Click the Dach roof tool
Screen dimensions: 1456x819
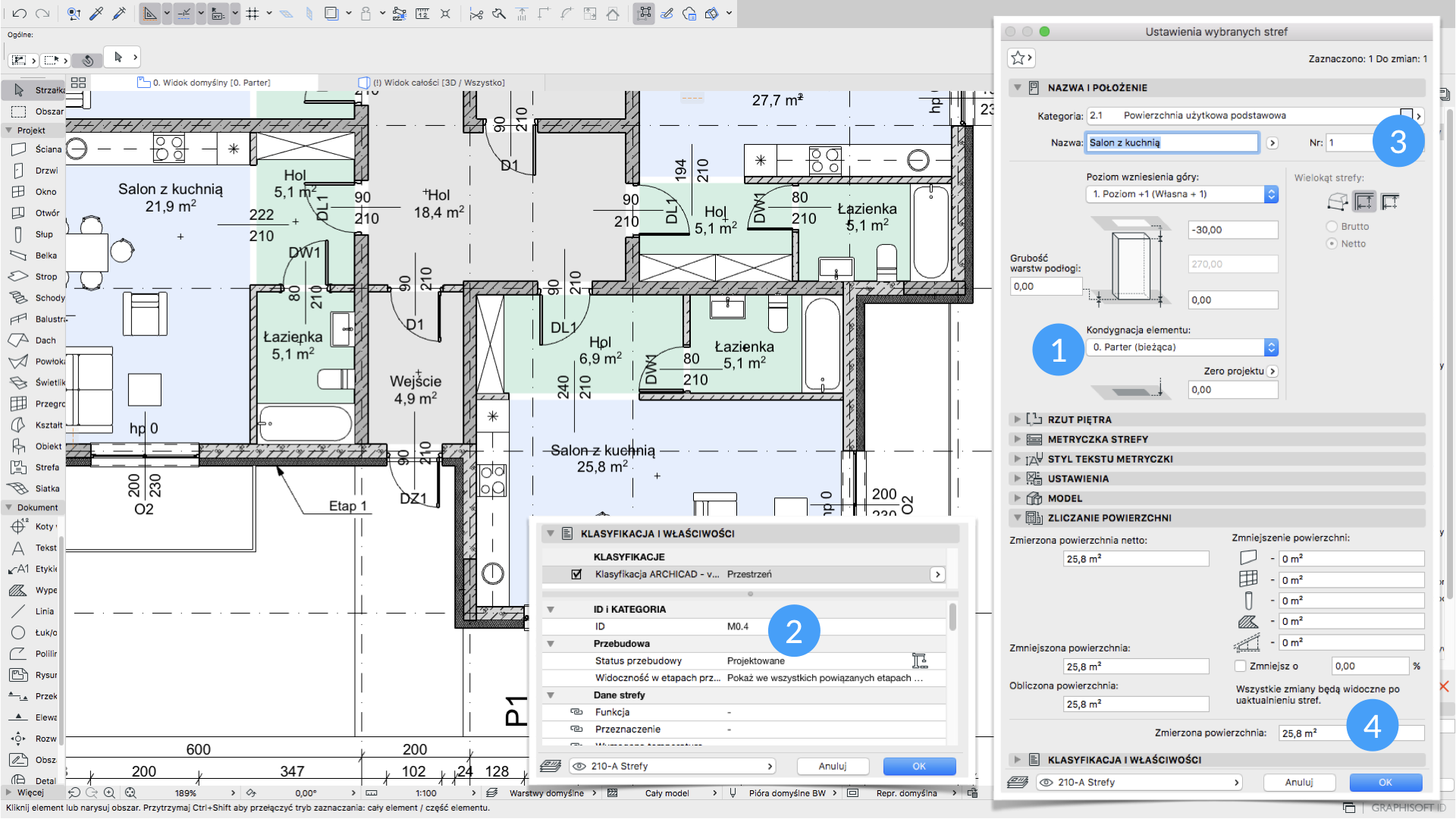[35, 340]
